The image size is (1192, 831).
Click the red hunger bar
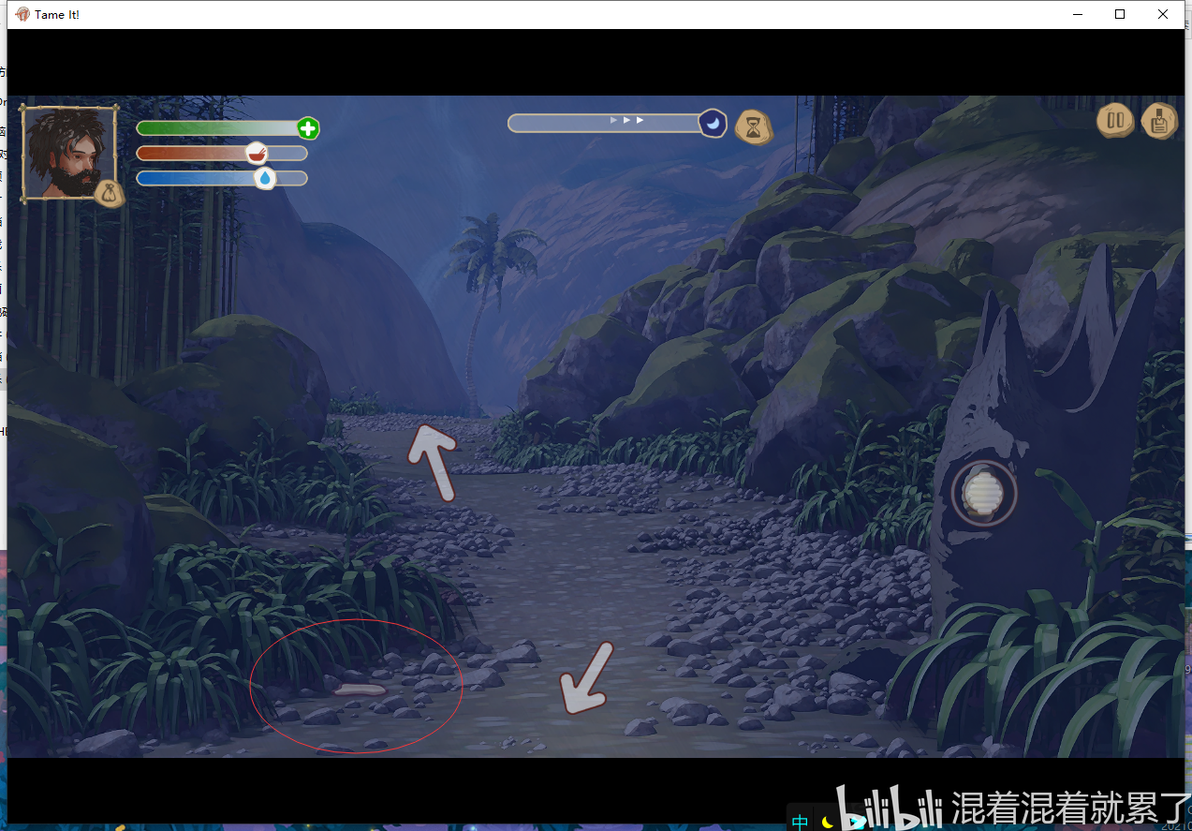(x=221, y=154)
